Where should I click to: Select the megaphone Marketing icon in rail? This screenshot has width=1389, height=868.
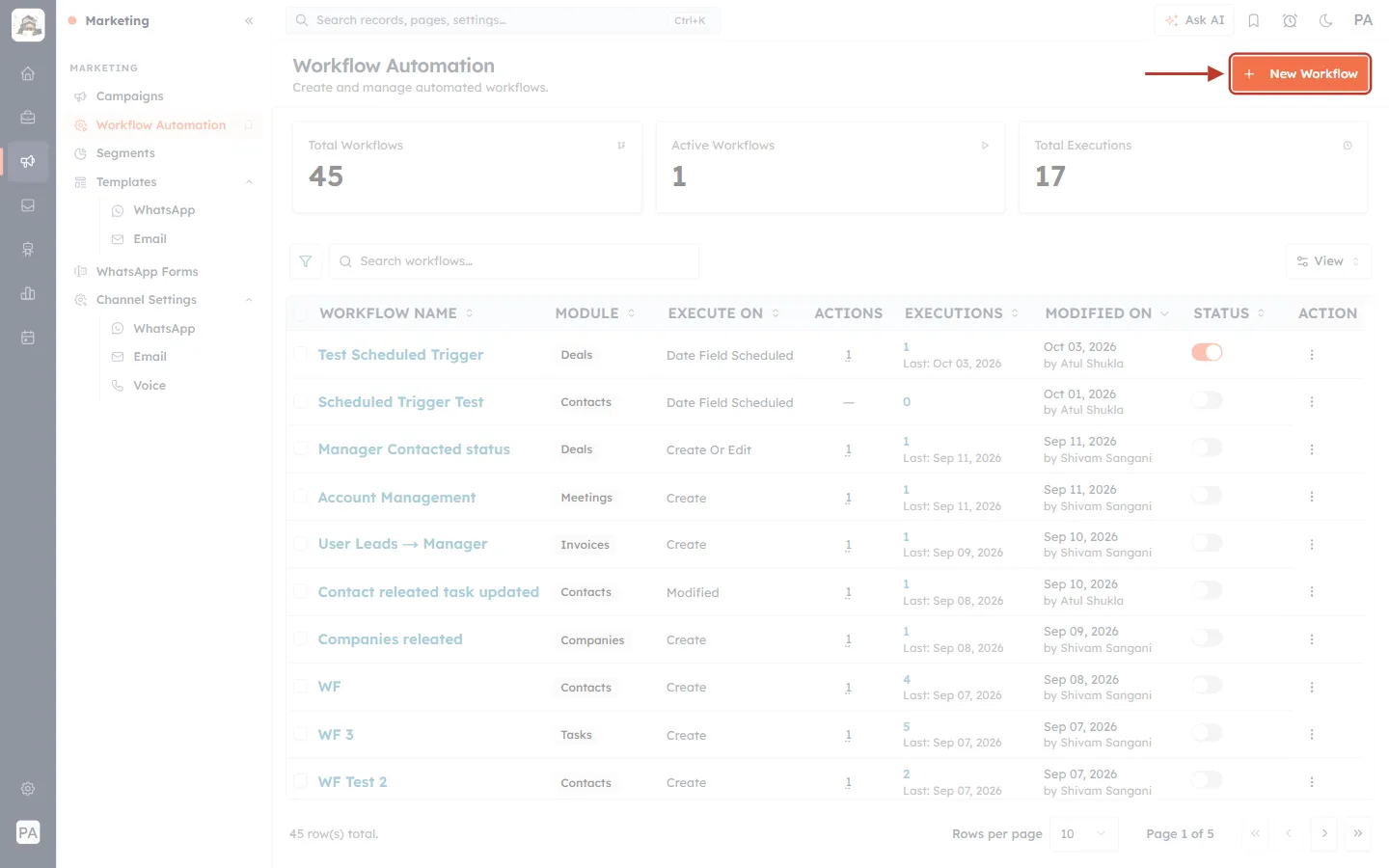(x=28, y=161)
